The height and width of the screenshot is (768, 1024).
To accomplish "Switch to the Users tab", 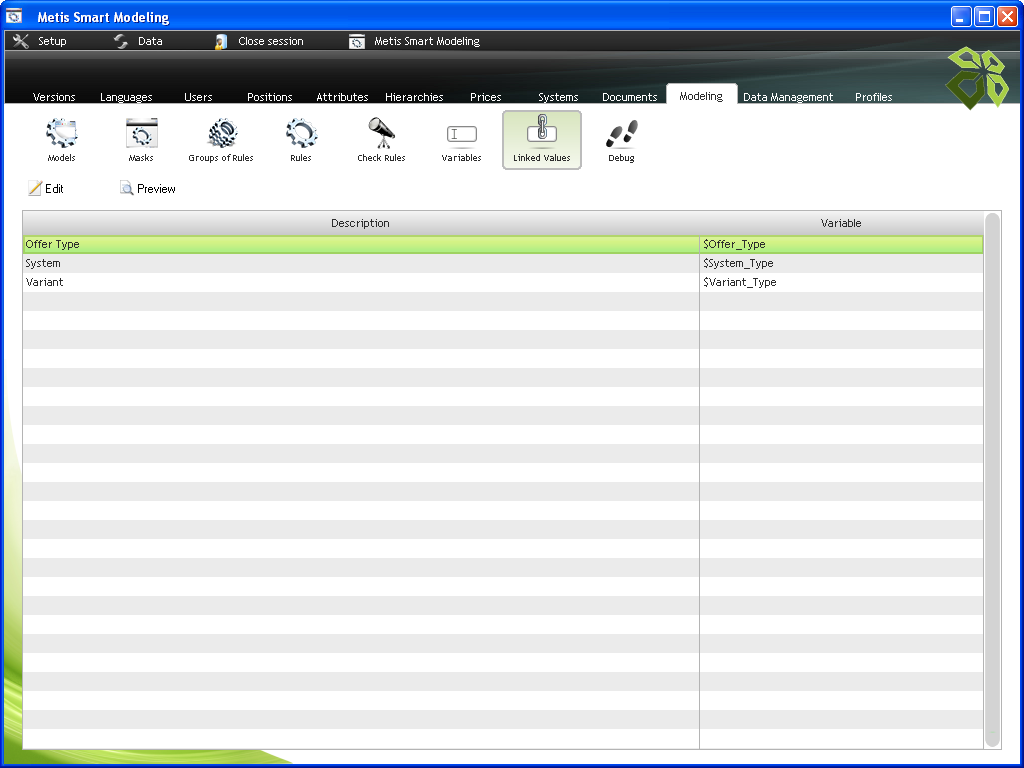I will tap(198, 97).
